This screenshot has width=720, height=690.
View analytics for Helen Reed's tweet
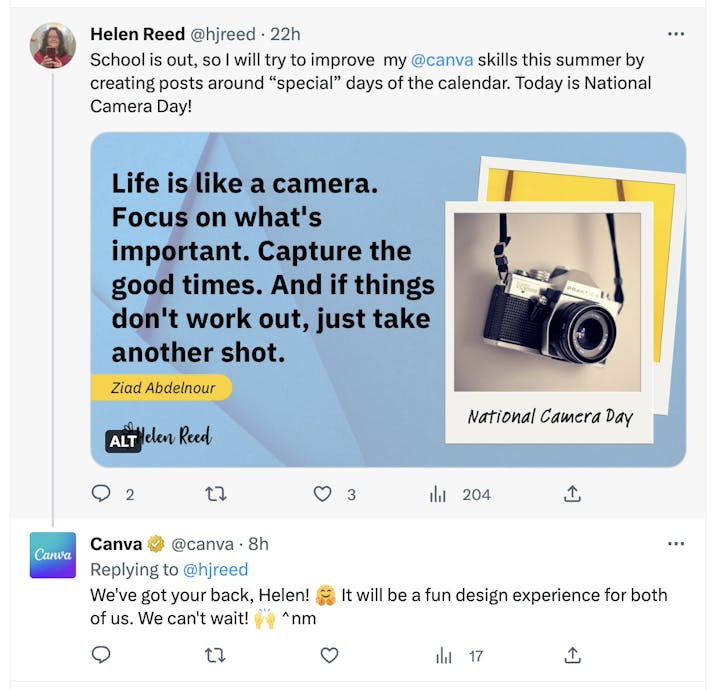click(438, 494)
